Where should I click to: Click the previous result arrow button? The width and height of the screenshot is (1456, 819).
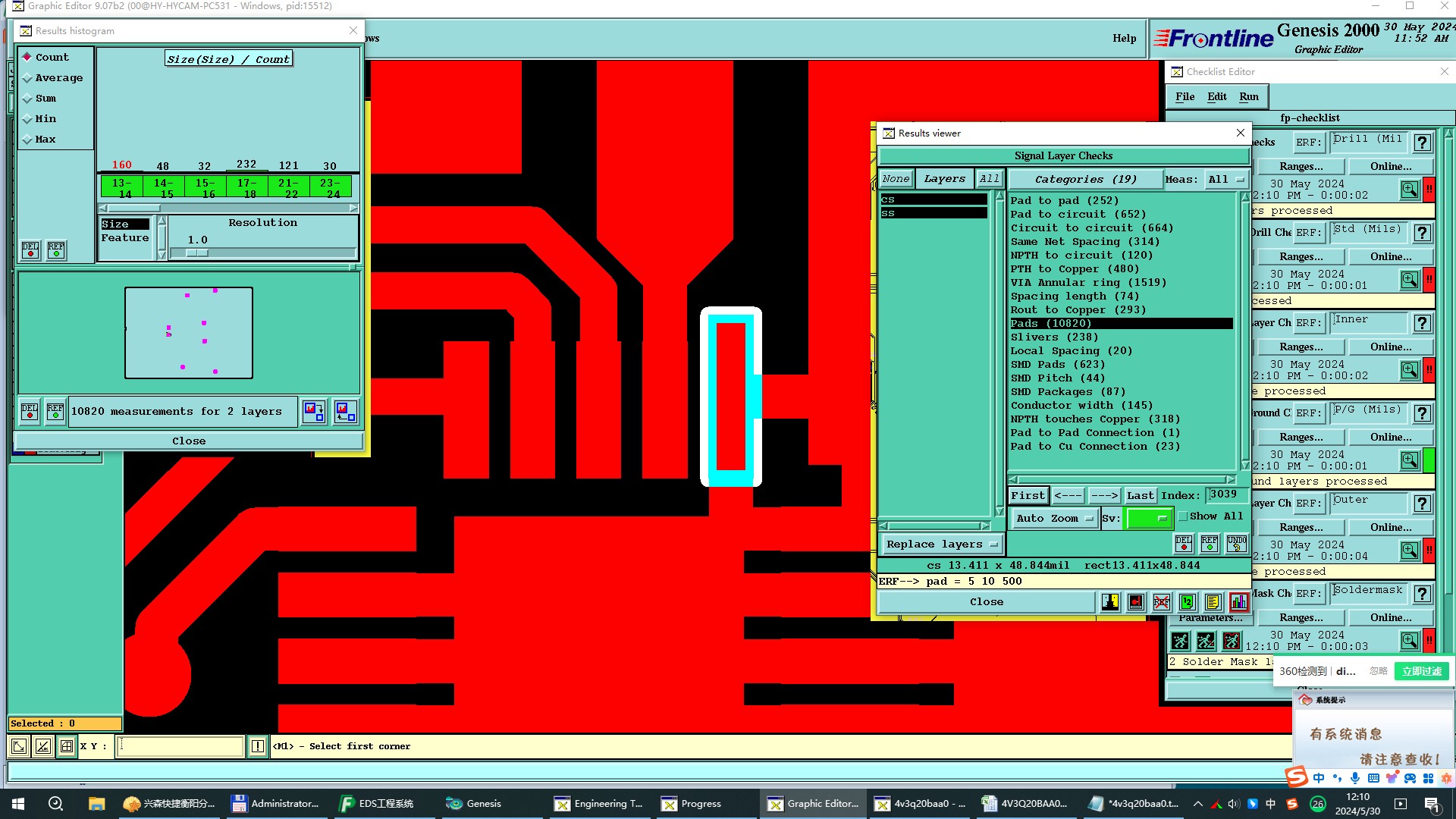[x=1068, y=496]
